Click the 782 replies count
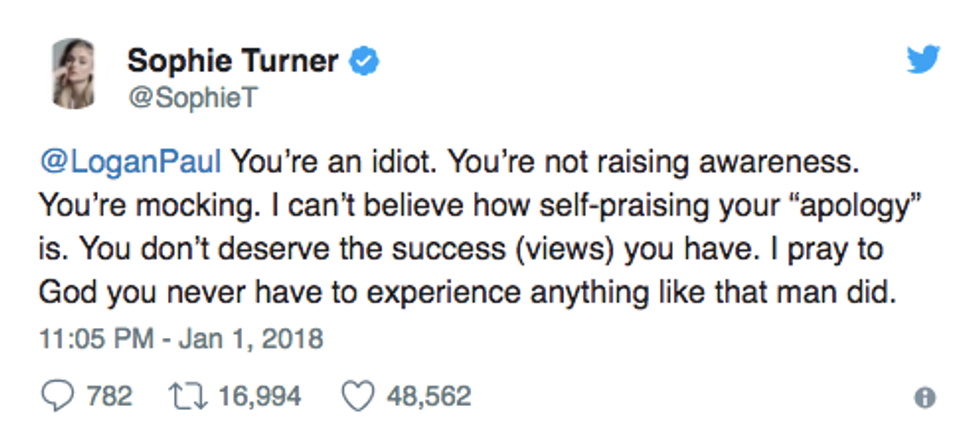This screenshot has height=431, width=980. (109, 396)
